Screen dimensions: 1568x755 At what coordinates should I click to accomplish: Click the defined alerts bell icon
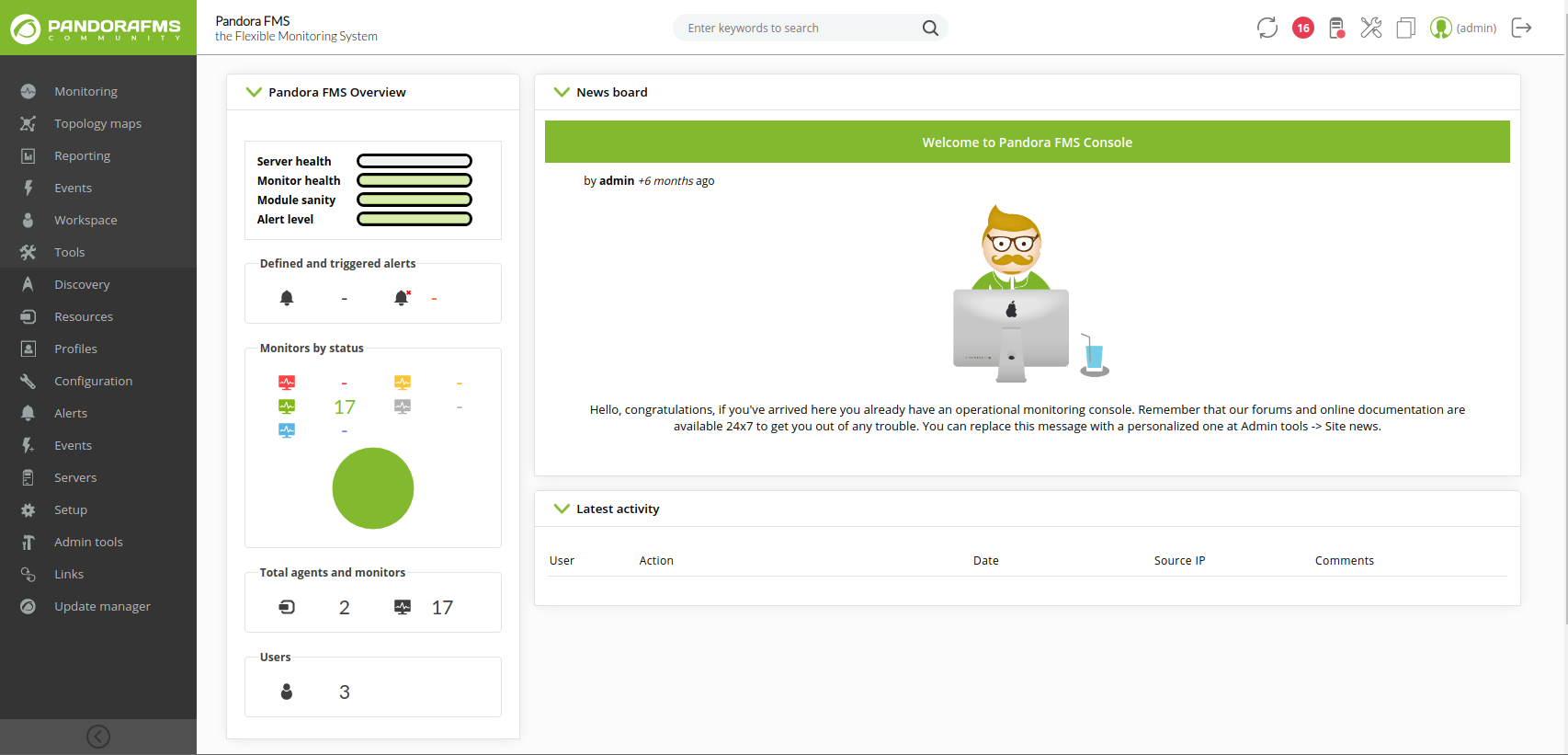[287, 298]
